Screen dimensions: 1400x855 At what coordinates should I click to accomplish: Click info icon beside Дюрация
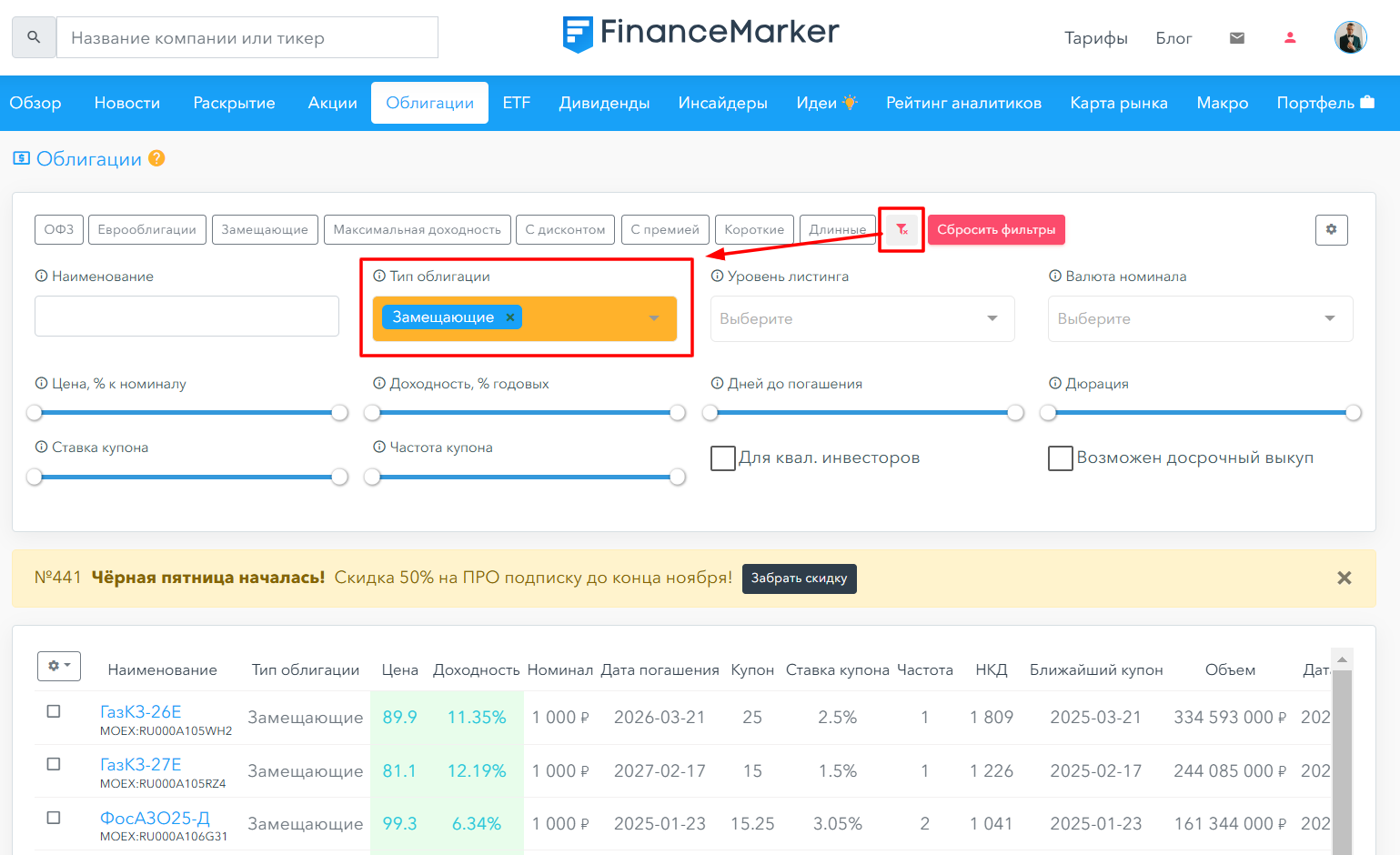(x=1055, y=384)
